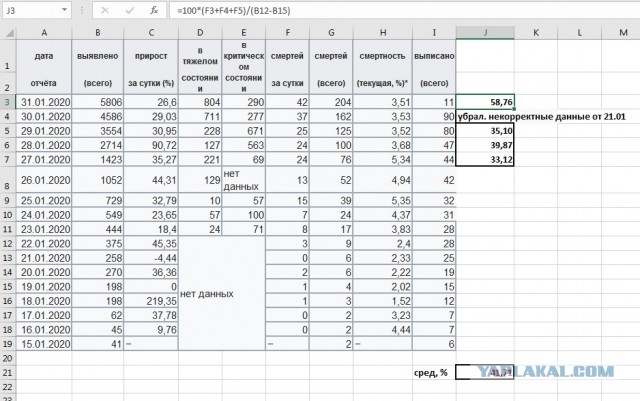Click cell with date 31.01.2020

44,102
